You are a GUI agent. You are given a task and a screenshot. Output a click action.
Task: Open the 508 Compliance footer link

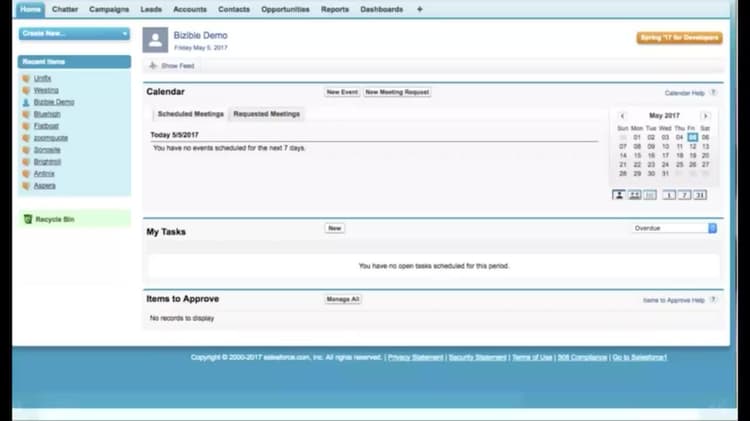click(x=582, y=357)
